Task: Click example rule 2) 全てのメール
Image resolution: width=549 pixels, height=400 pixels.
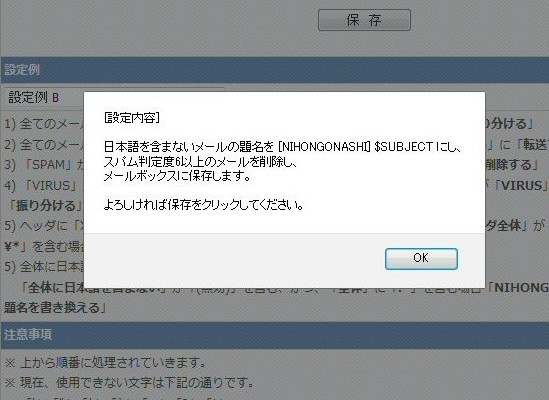Action: (44, 144)
